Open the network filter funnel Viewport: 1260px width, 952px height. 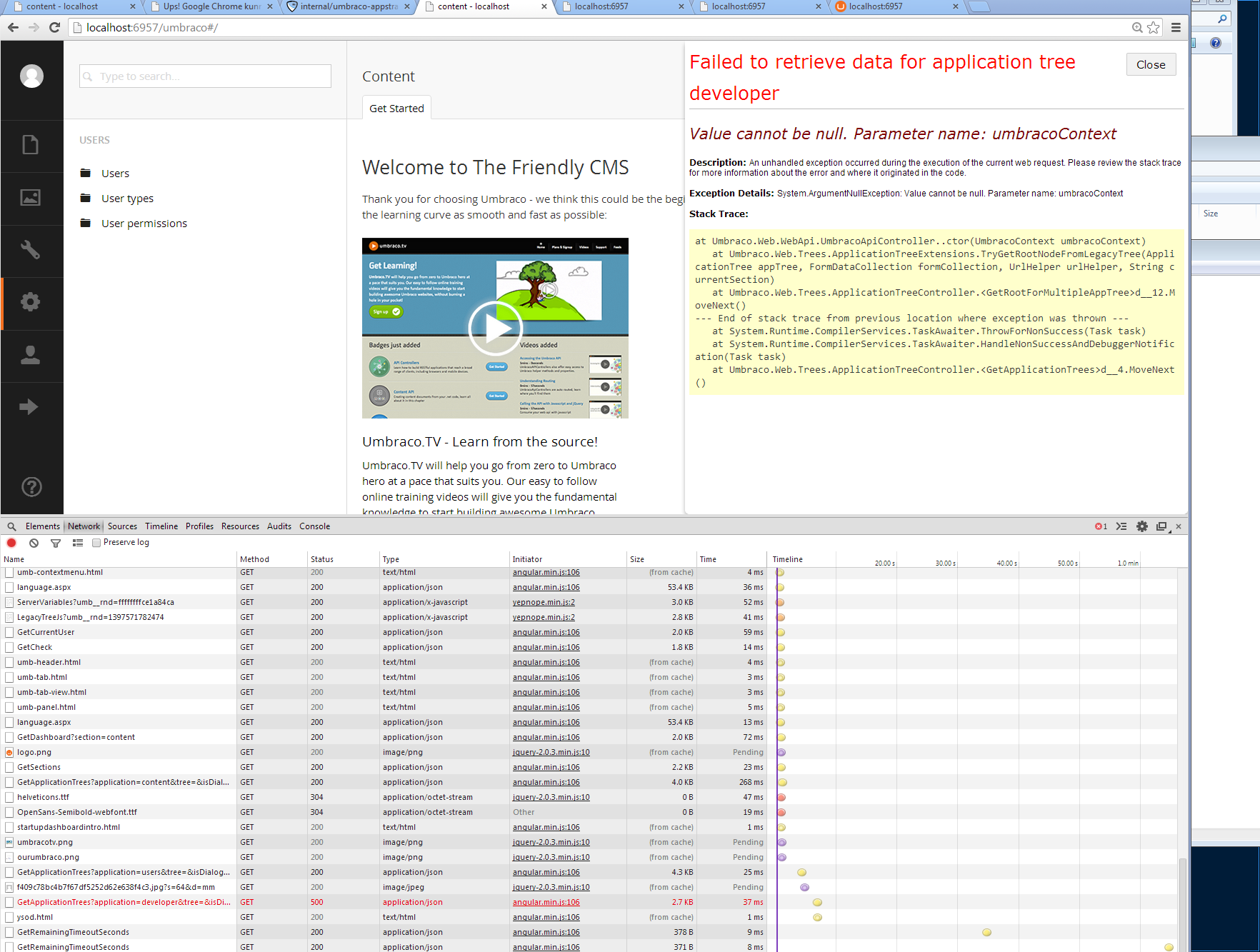point(56,543)
